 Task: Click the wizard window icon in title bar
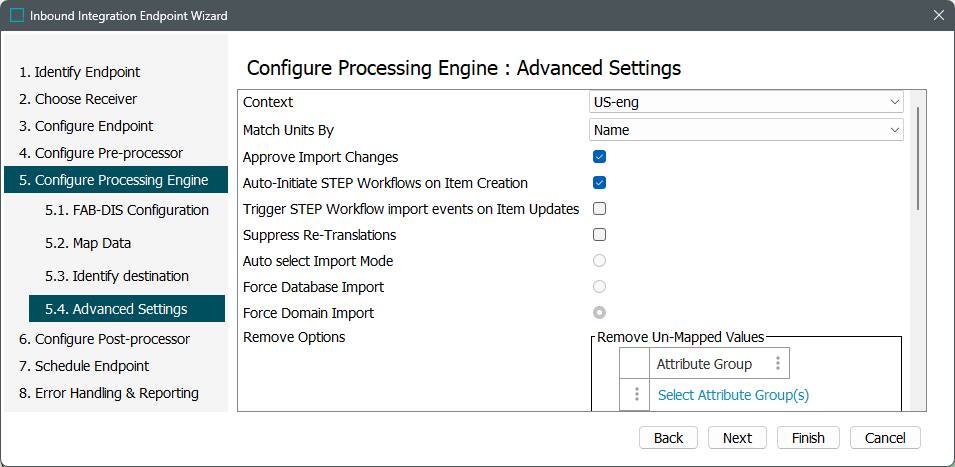tap(16, 16)
